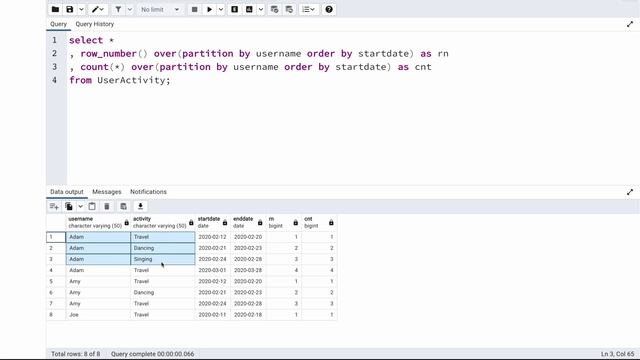Click the Explain Analyze icon
The width and height of the screenshot is (640, 360).
coord(249,9)
